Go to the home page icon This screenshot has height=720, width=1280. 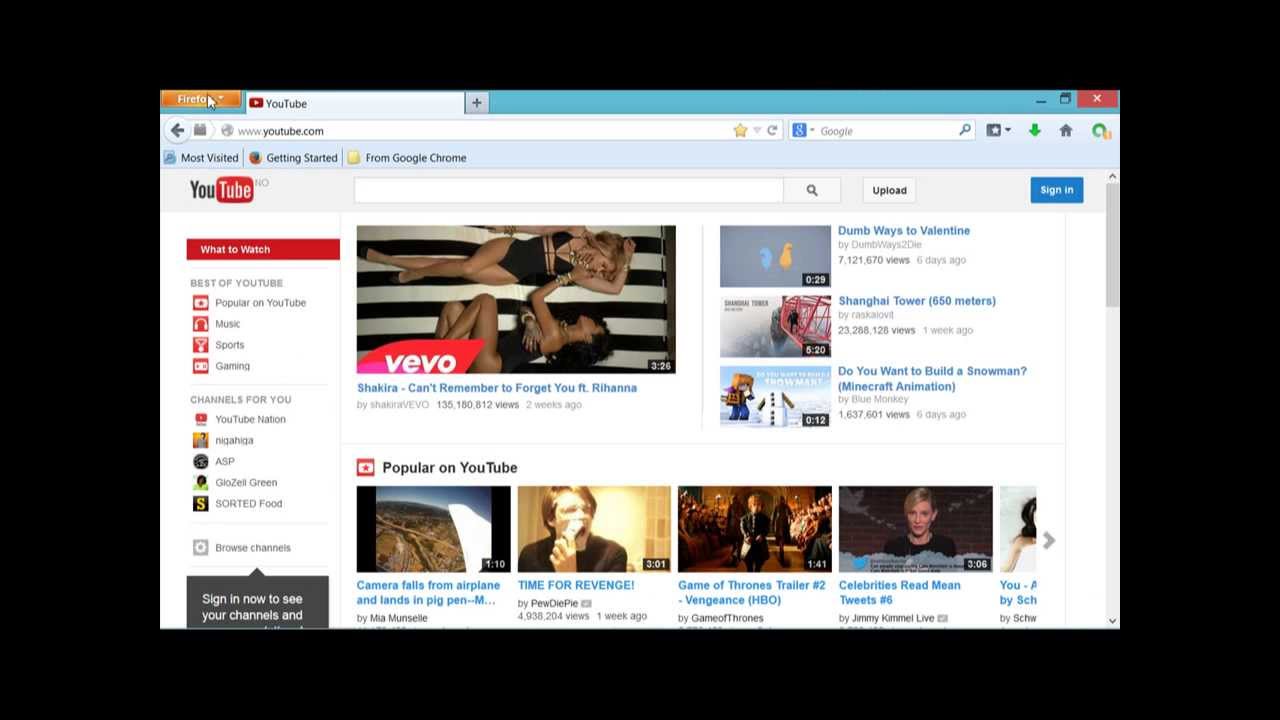(x=1066, y=131)
